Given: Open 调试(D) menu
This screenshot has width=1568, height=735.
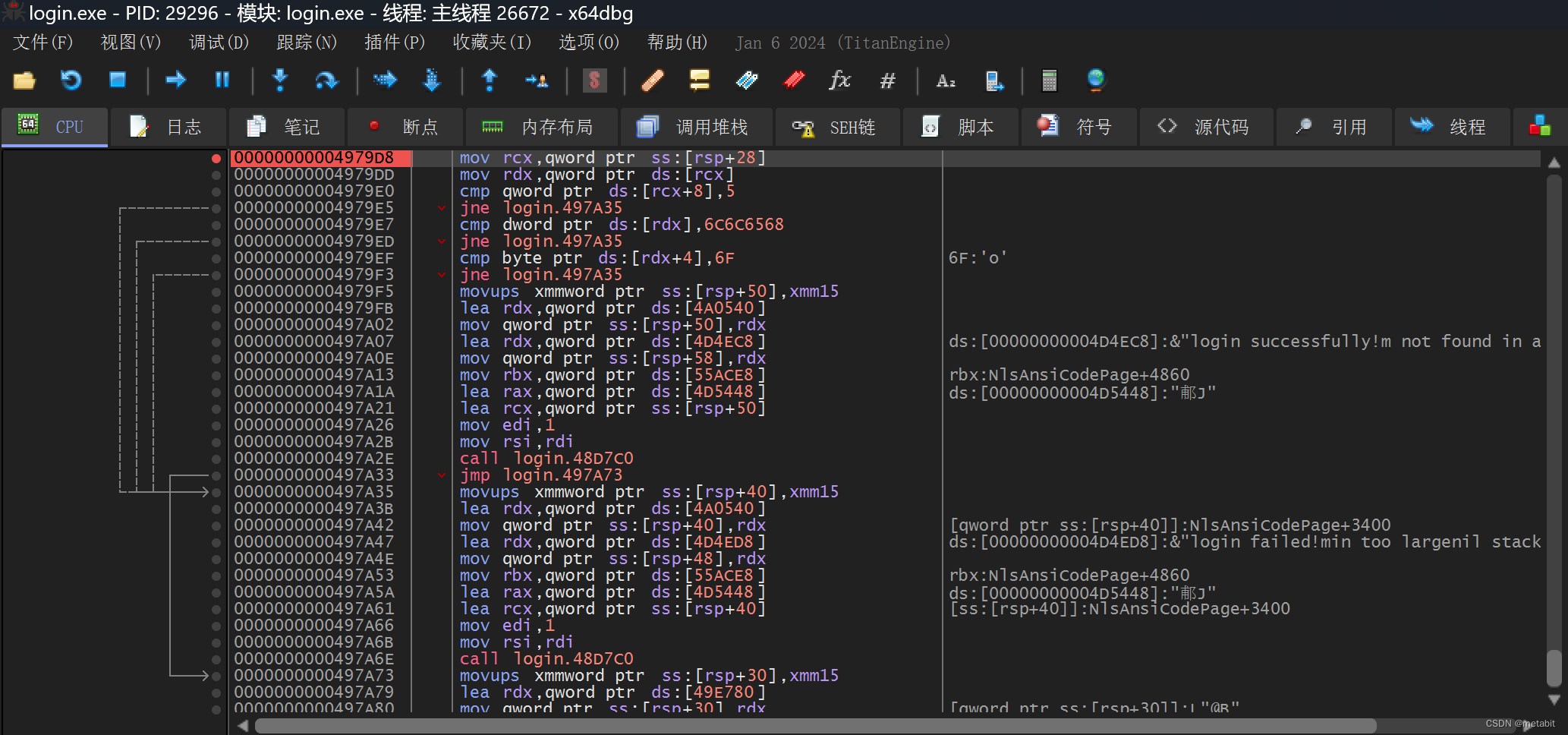Looking at the screenshot, I should [219, 43].
